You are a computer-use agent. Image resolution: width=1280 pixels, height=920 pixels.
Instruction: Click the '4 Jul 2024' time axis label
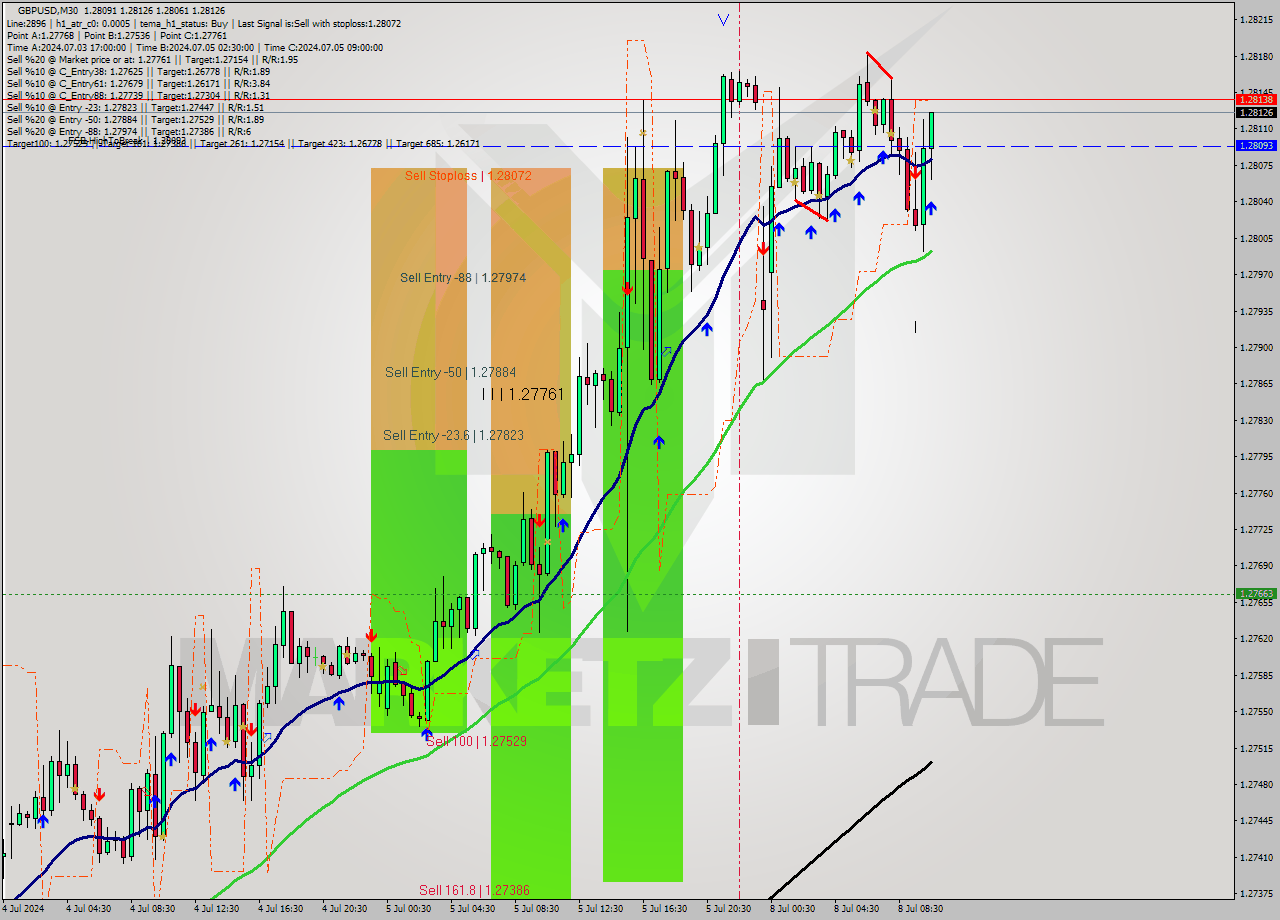24,909
